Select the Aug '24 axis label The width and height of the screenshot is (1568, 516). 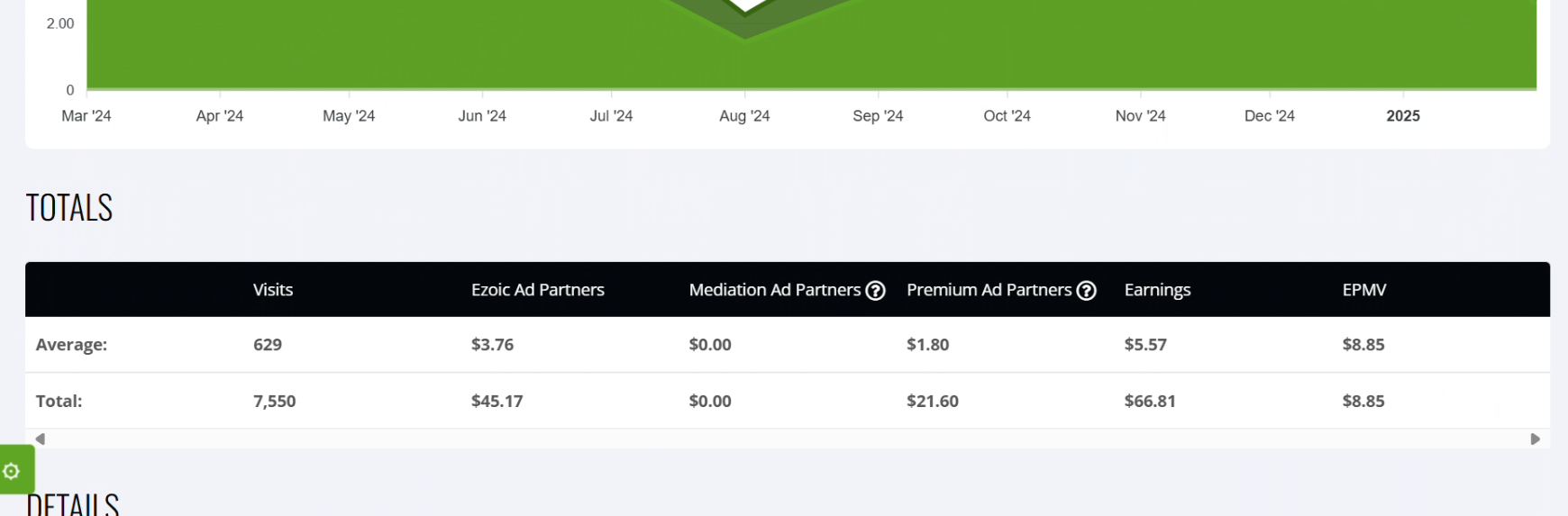coord(744,116)
